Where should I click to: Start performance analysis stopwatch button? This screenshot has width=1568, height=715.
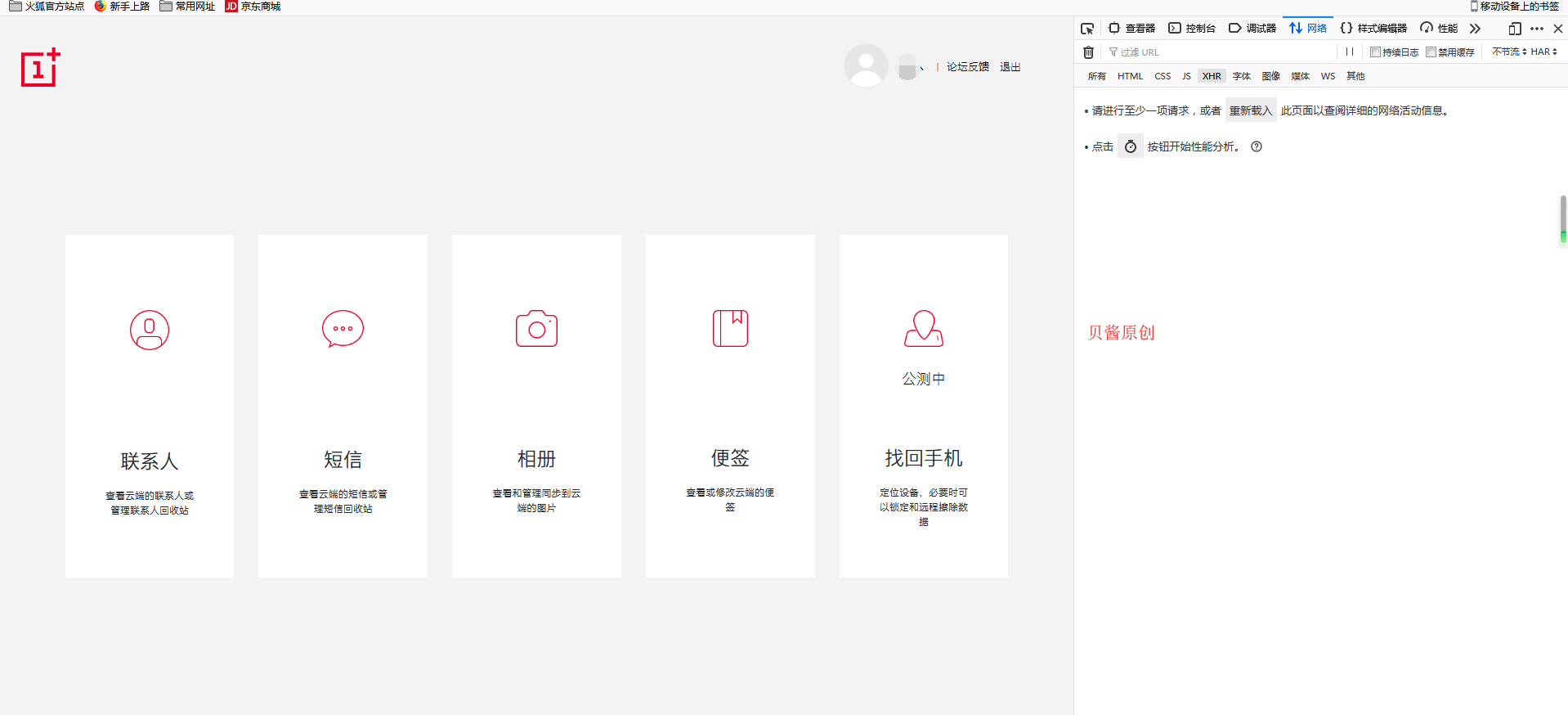click(1131, 146)
